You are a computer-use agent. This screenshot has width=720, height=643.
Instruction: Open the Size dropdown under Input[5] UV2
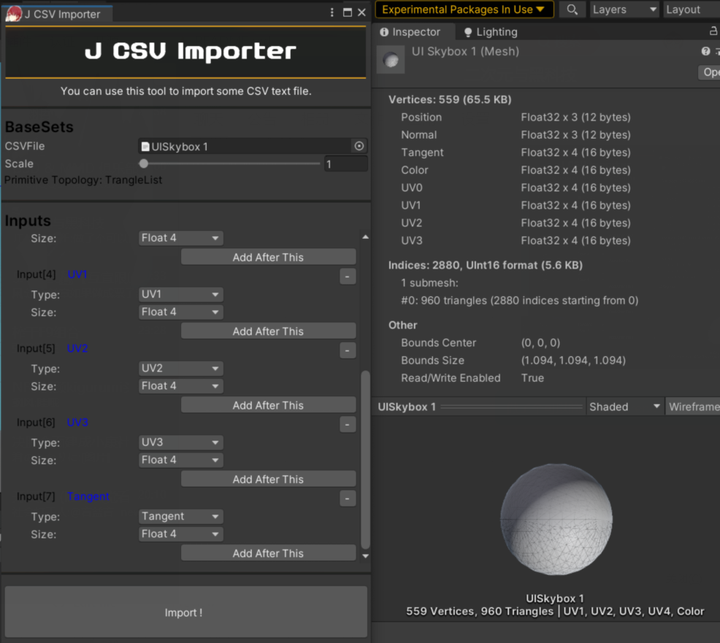[x=181, y=386]
